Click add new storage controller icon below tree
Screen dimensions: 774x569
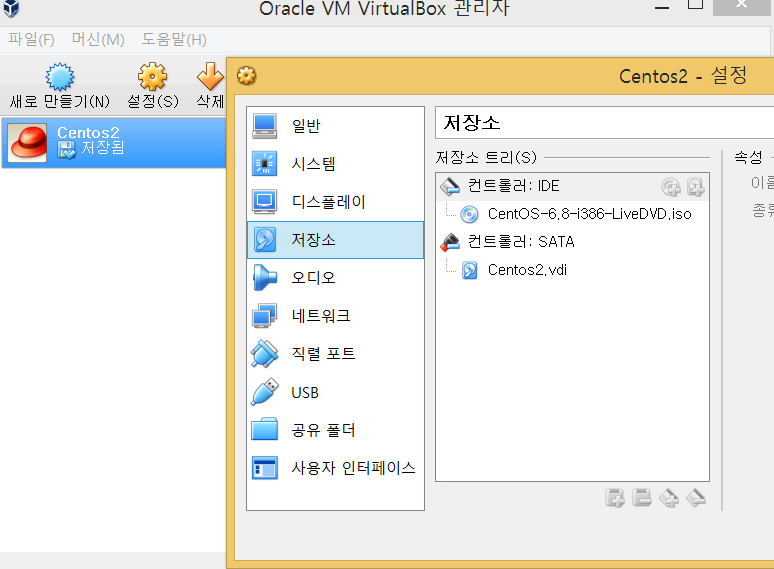click(615, 497)
